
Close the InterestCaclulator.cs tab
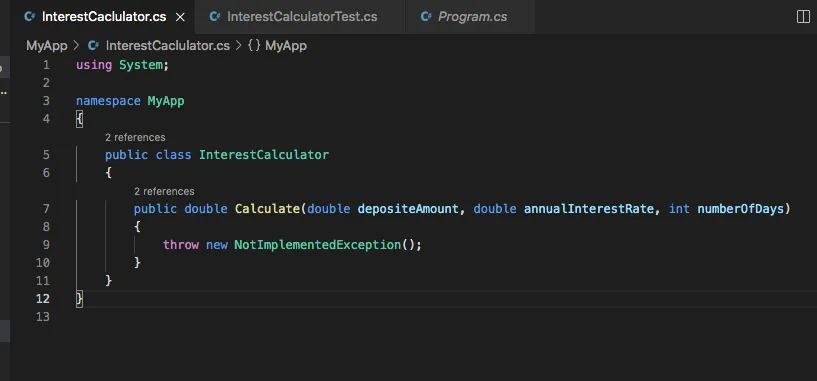coord(180,17)
